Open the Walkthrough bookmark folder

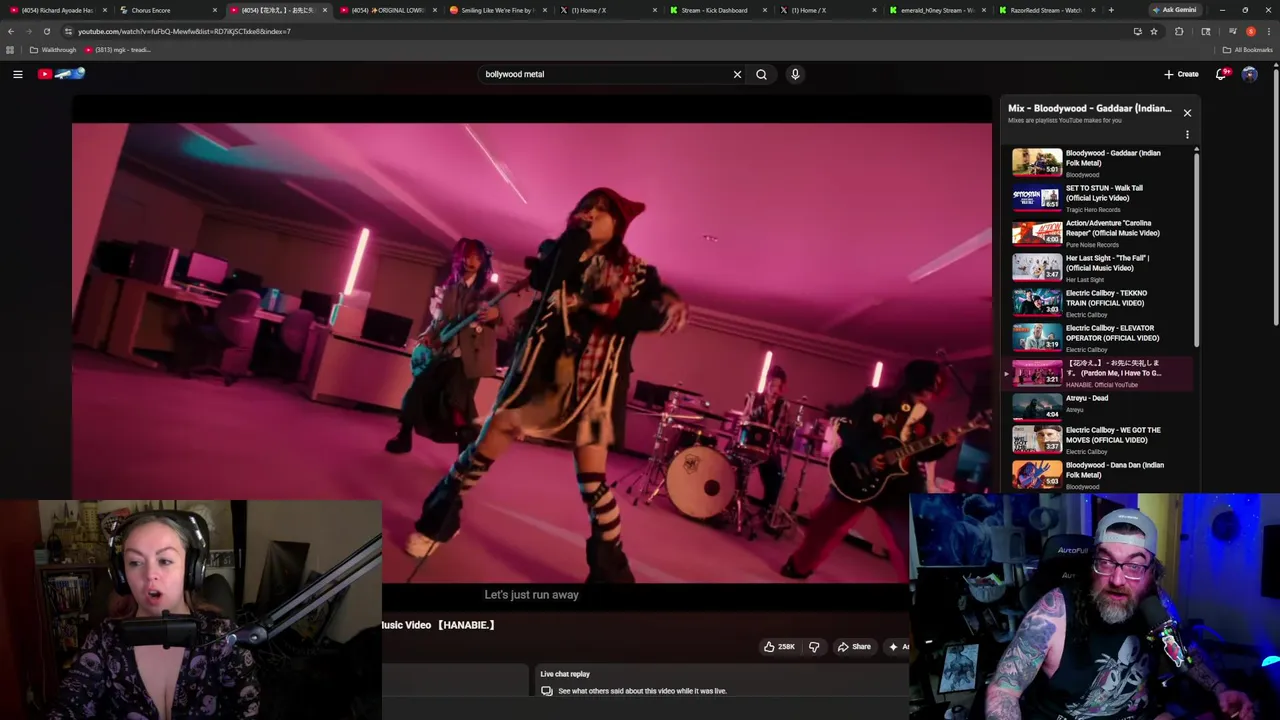pos(53,50)
